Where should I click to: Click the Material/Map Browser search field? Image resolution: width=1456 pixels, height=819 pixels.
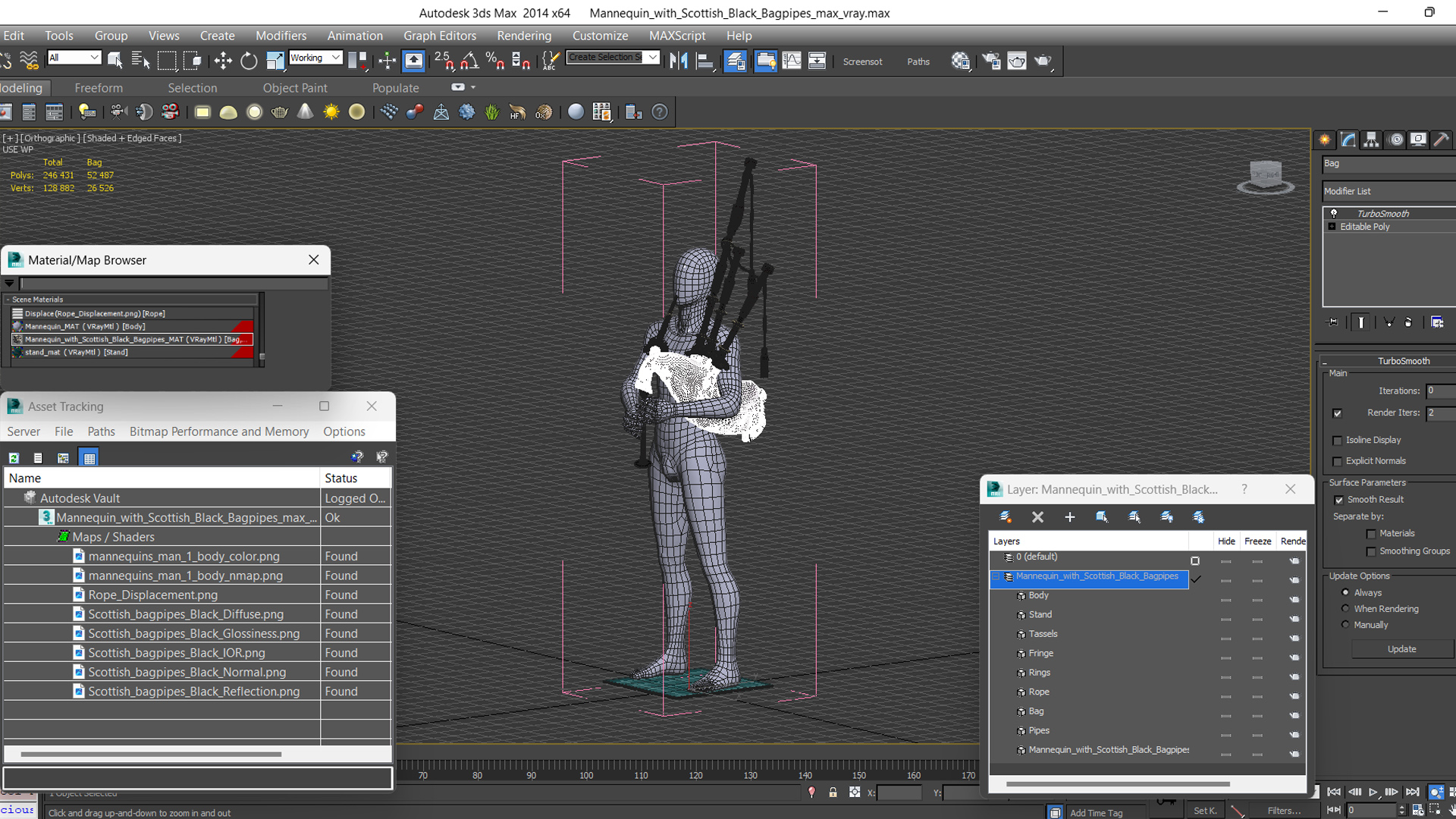[x=174, y=283]
